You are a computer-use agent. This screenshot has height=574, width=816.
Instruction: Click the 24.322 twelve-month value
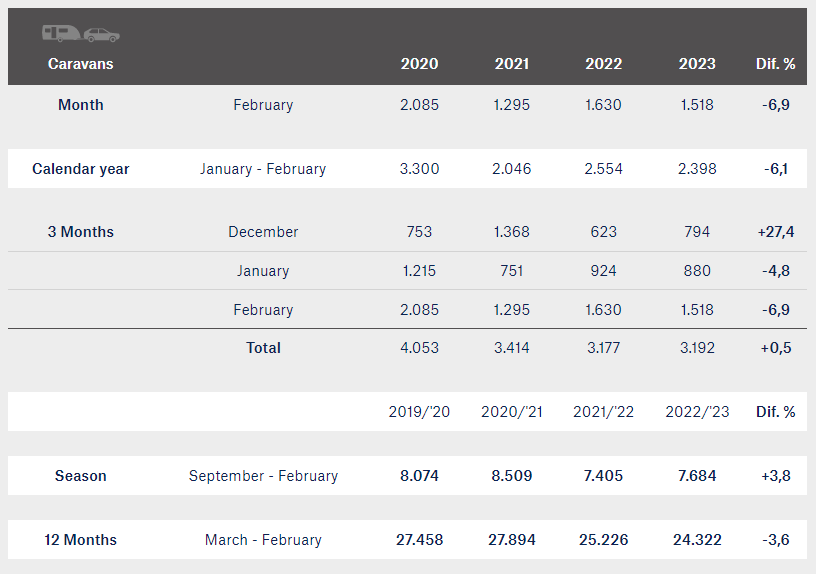tap(697, 540)
